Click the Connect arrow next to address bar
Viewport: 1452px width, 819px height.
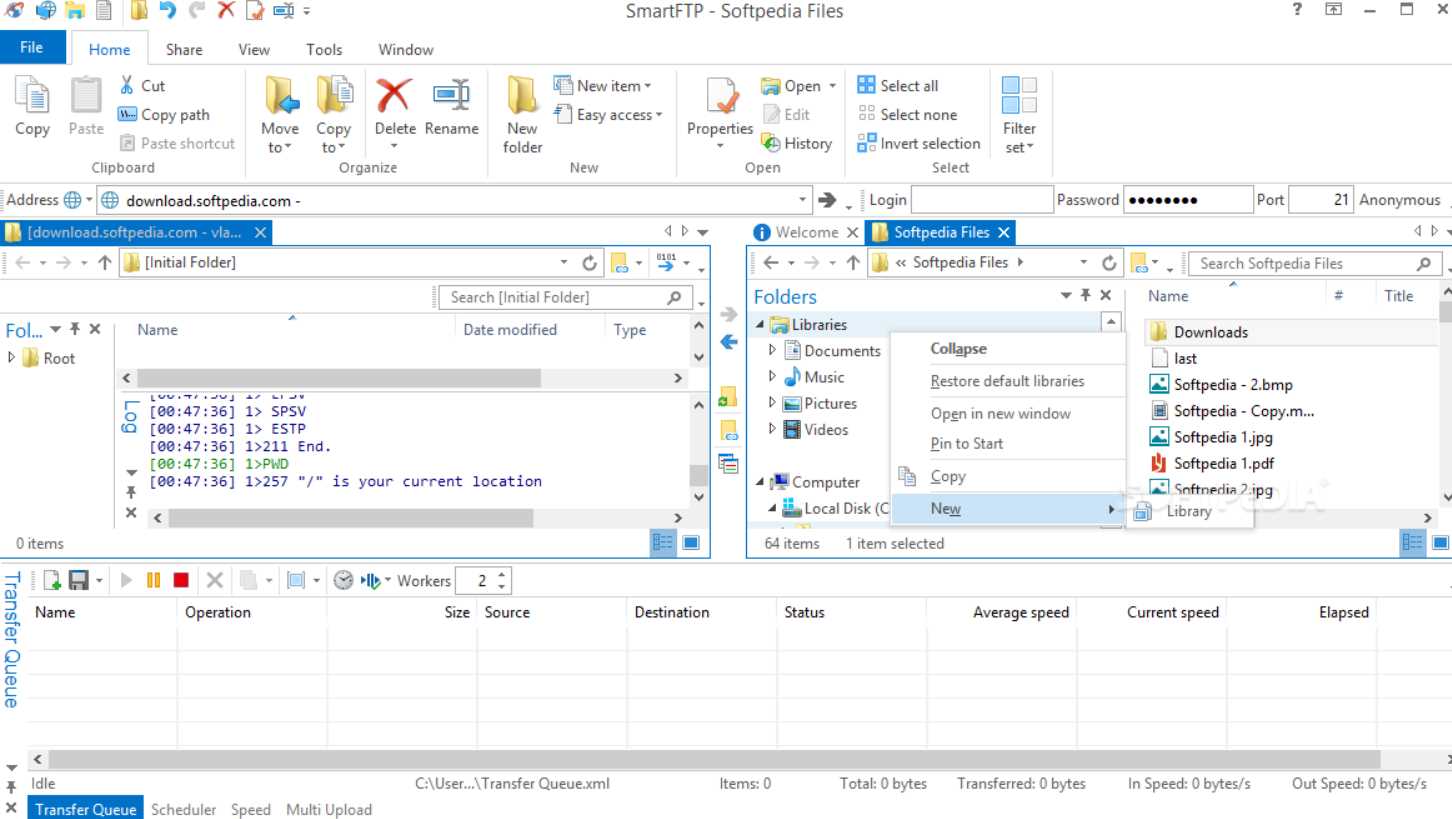(x=827, y=200)
